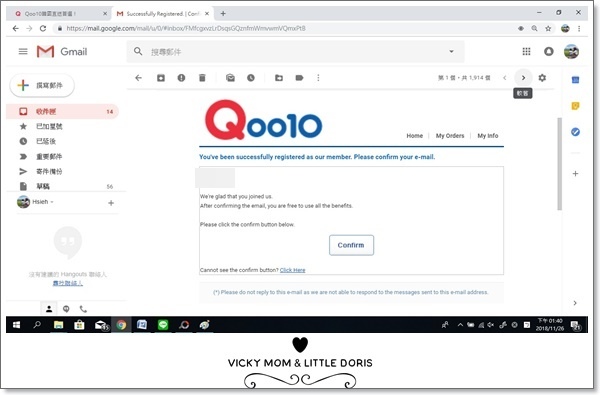Screen dimensions: 600x395
Task: Compose a new email
Action: click(x=42, y=85)
